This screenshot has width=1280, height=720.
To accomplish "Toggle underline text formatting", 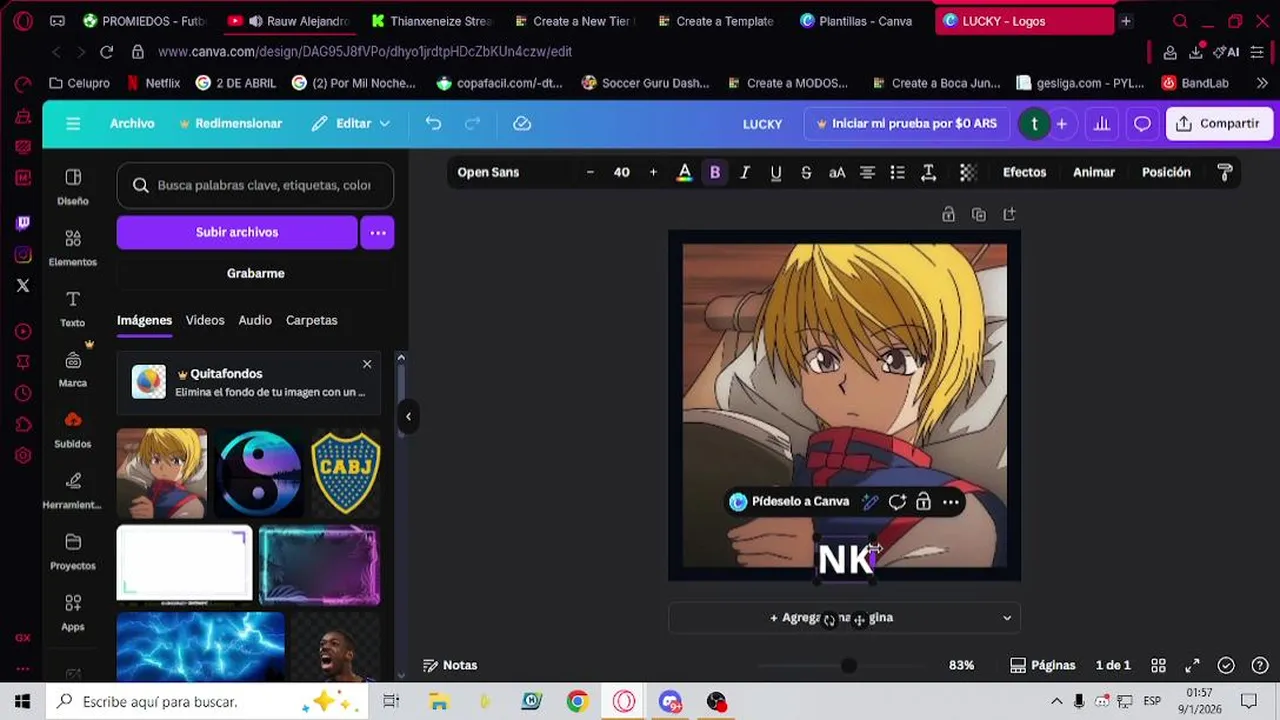I will coord(776,172).
